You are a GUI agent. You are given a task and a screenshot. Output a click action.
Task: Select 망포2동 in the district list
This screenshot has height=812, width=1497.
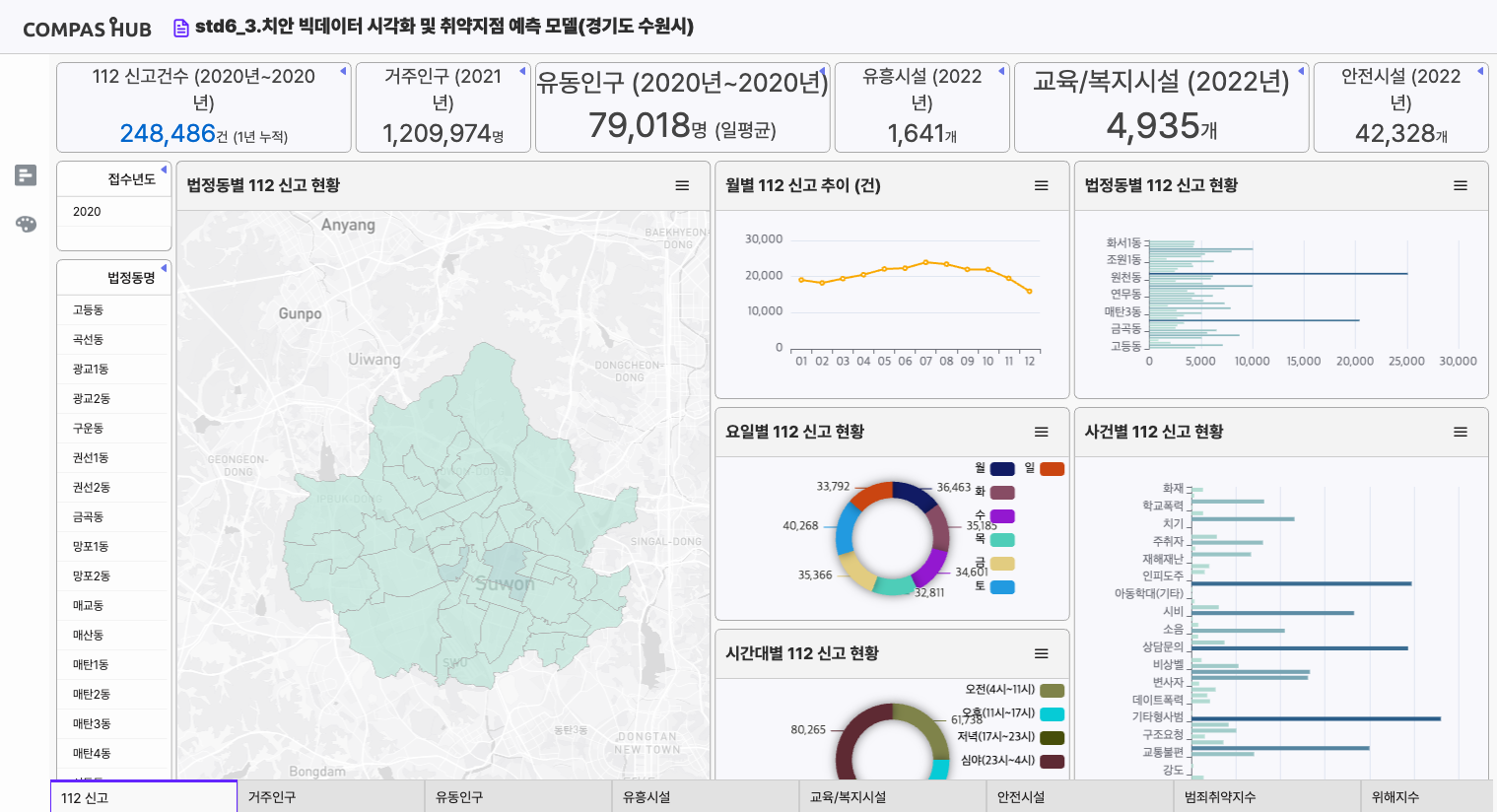[114, 576]
